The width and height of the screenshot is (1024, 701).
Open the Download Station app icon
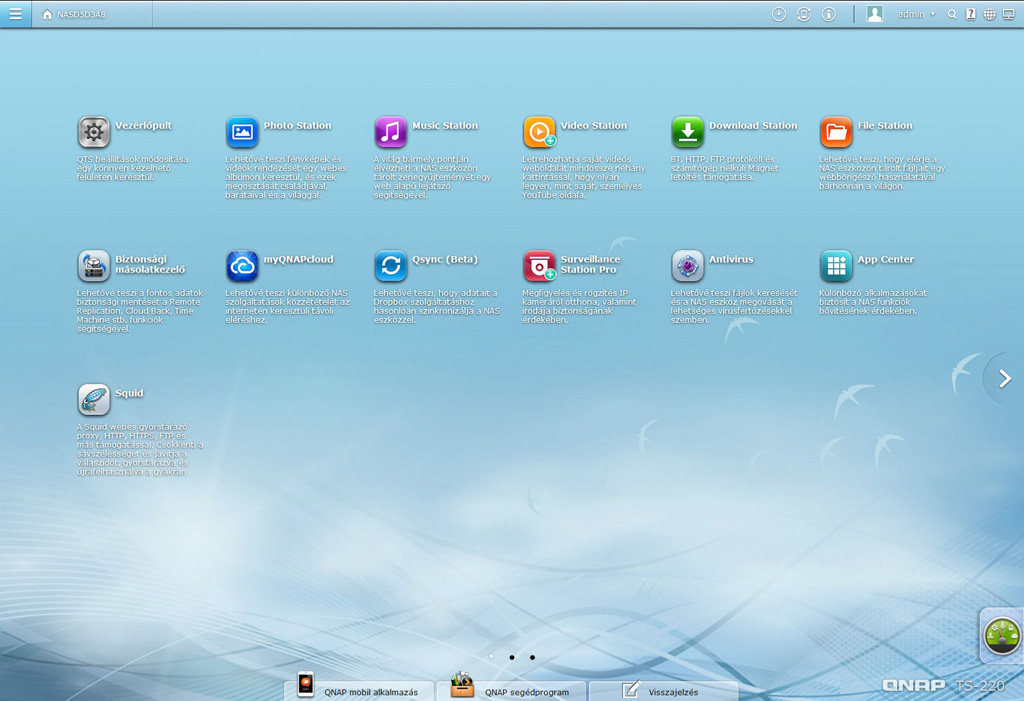pyautogui.click(x=688, y=132)
